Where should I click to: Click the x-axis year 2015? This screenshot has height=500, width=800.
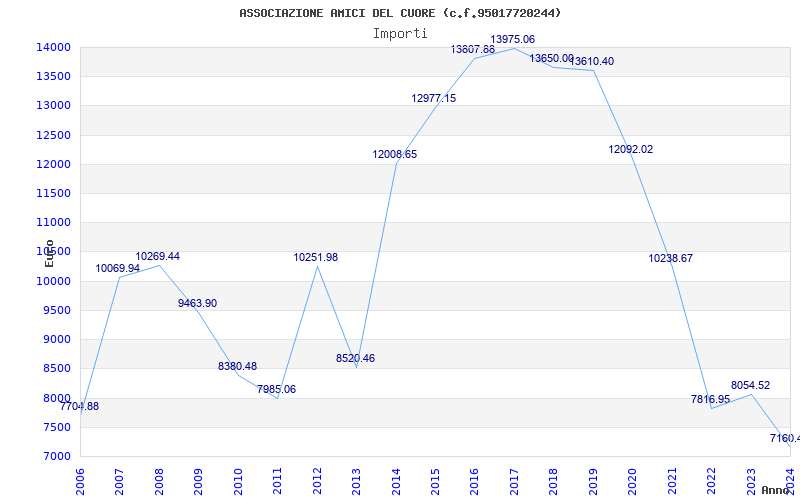435,482
